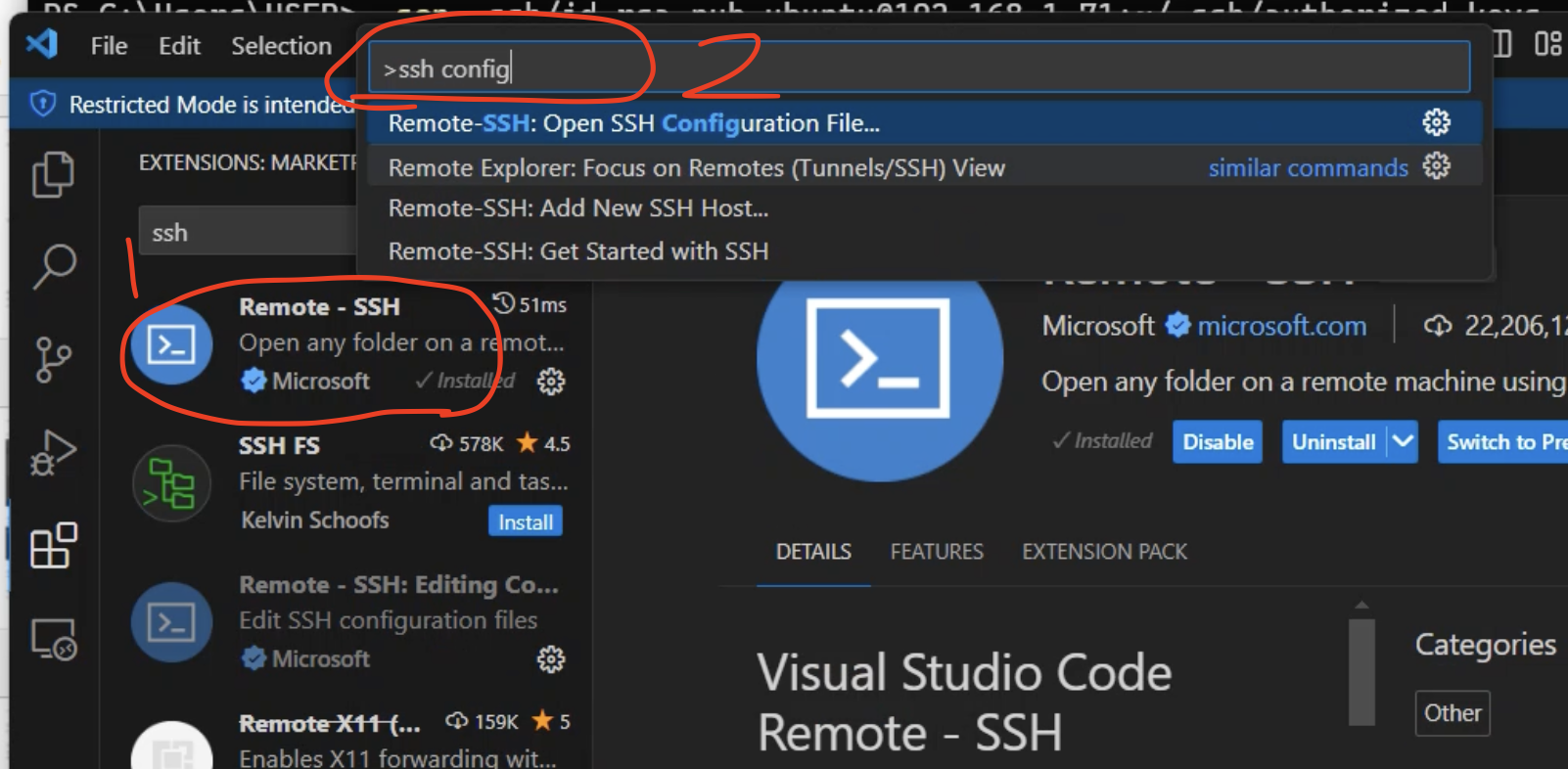The width and height of the screenshot is (1568, 769).
Task: Select the Remote - SSH: Editing Co... title
Action: 398,584
